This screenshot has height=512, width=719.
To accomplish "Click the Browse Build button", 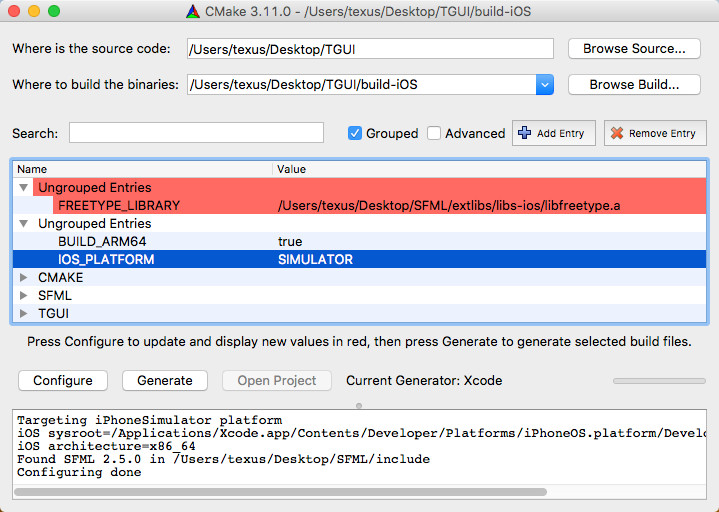I will point(634,84).
